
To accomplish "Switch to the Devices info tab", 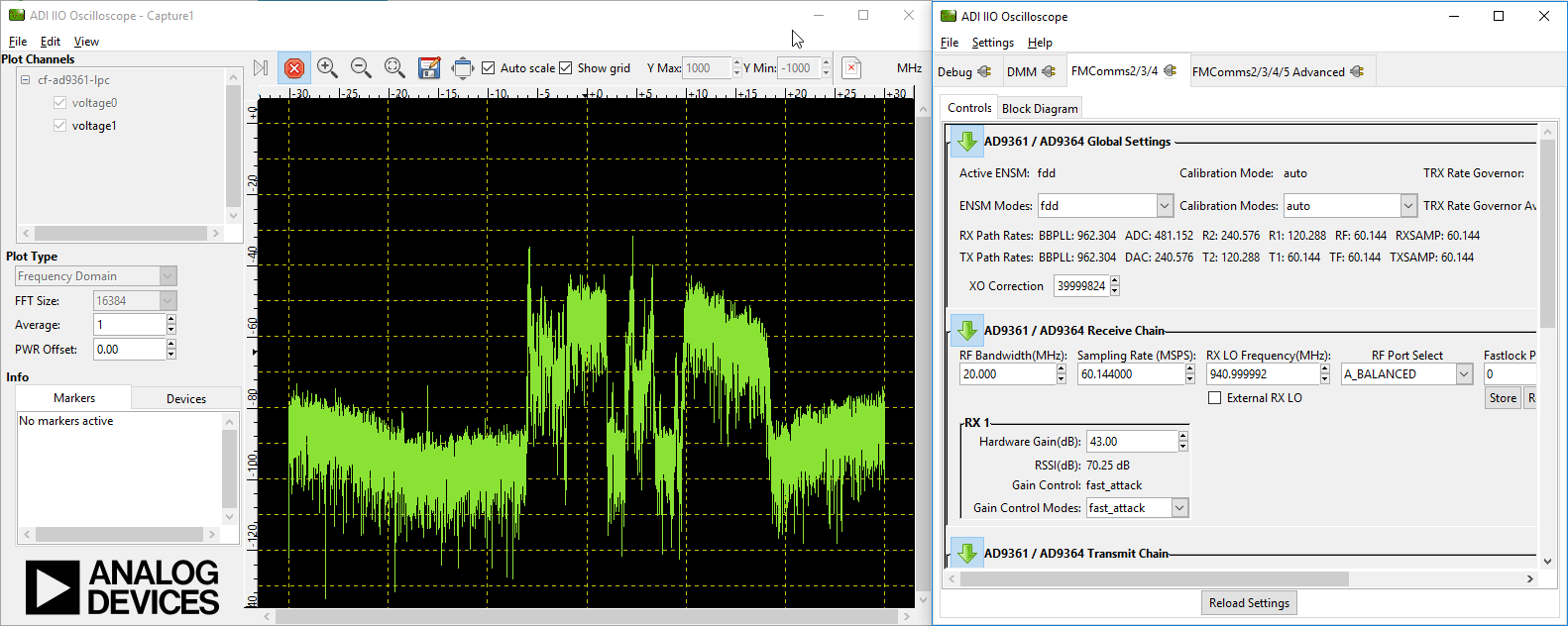I will 186,399.
